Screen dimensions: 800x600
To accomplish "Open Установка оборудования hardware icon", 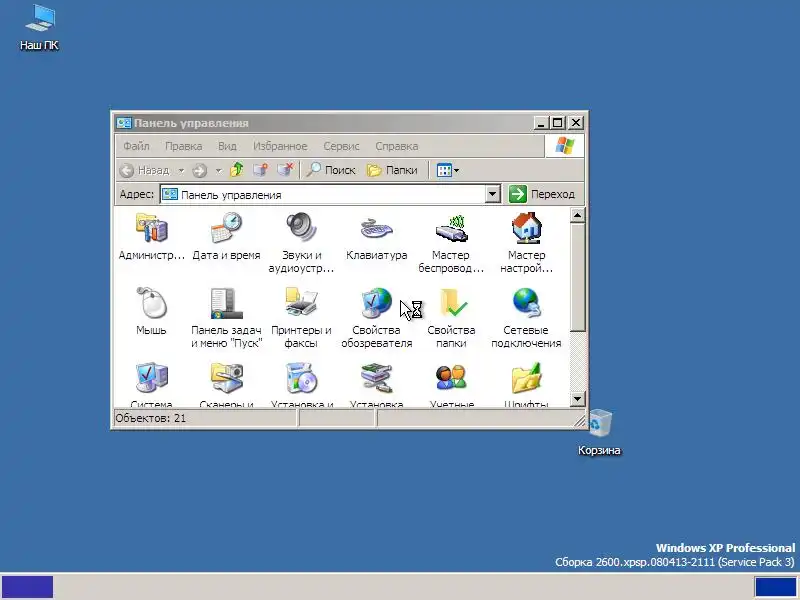I will (377, 378).
